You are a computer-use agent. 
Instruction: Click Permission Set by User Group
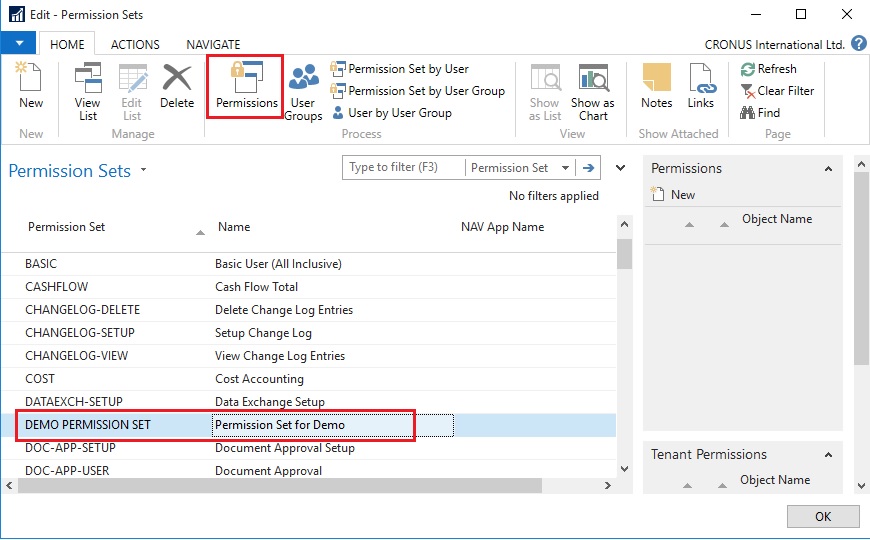(x=418, y=91)
